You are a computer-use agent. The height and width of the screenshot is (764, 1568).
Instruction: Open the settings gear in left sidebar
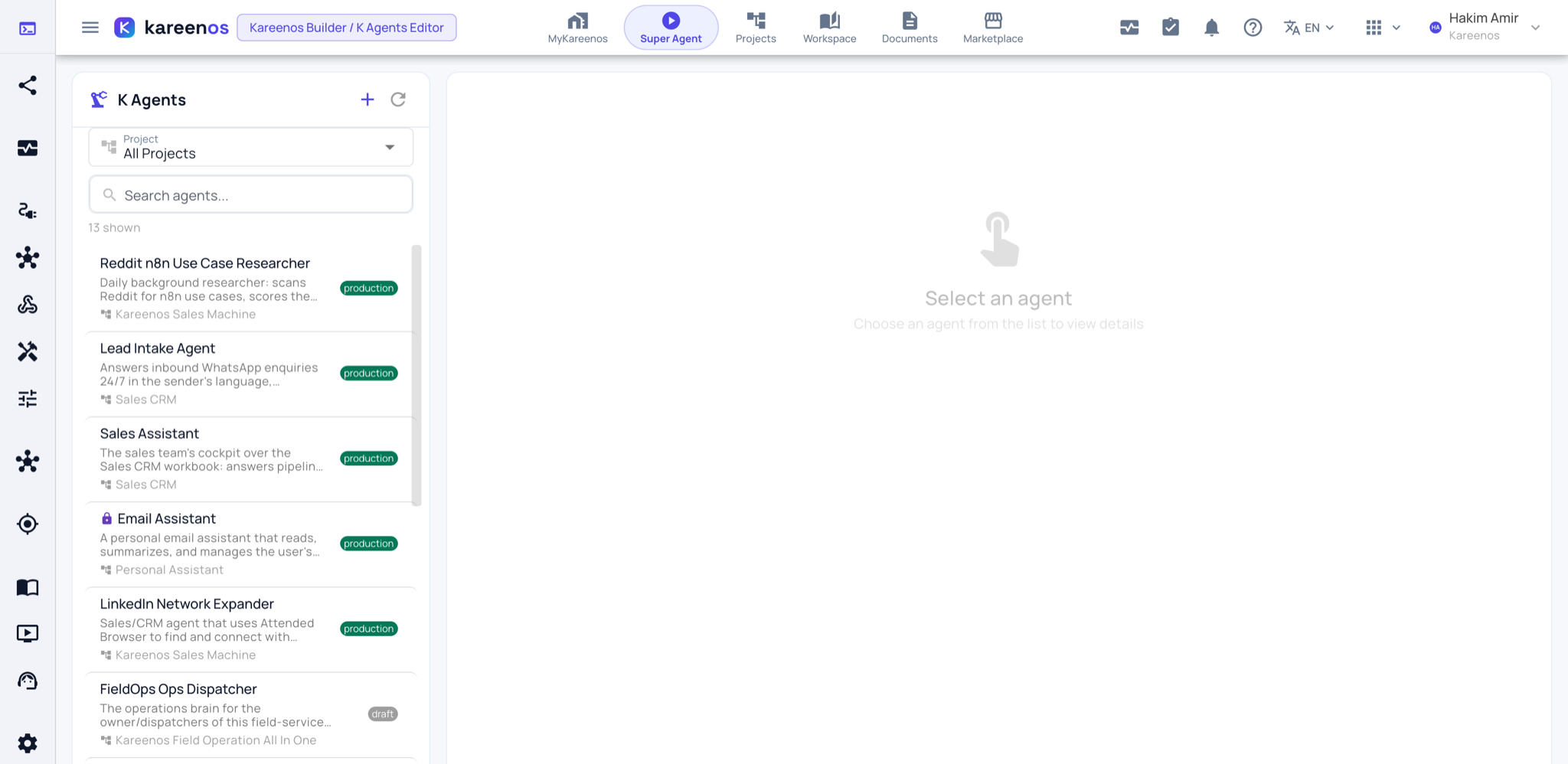pyautogui.click(x=28, y=743)
